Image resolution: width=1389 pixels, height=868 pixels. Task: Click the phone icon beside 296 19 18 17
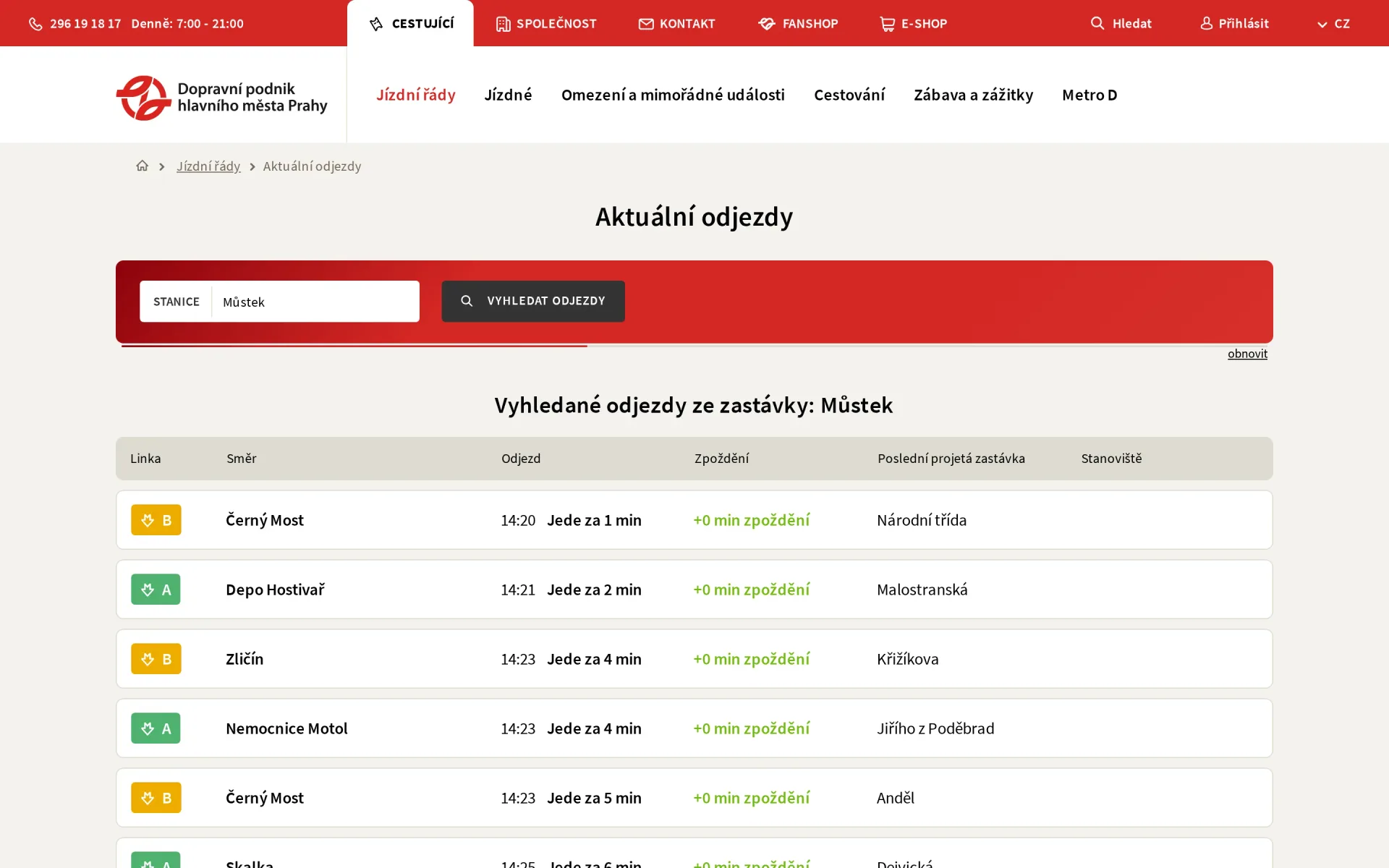(35, 24)
